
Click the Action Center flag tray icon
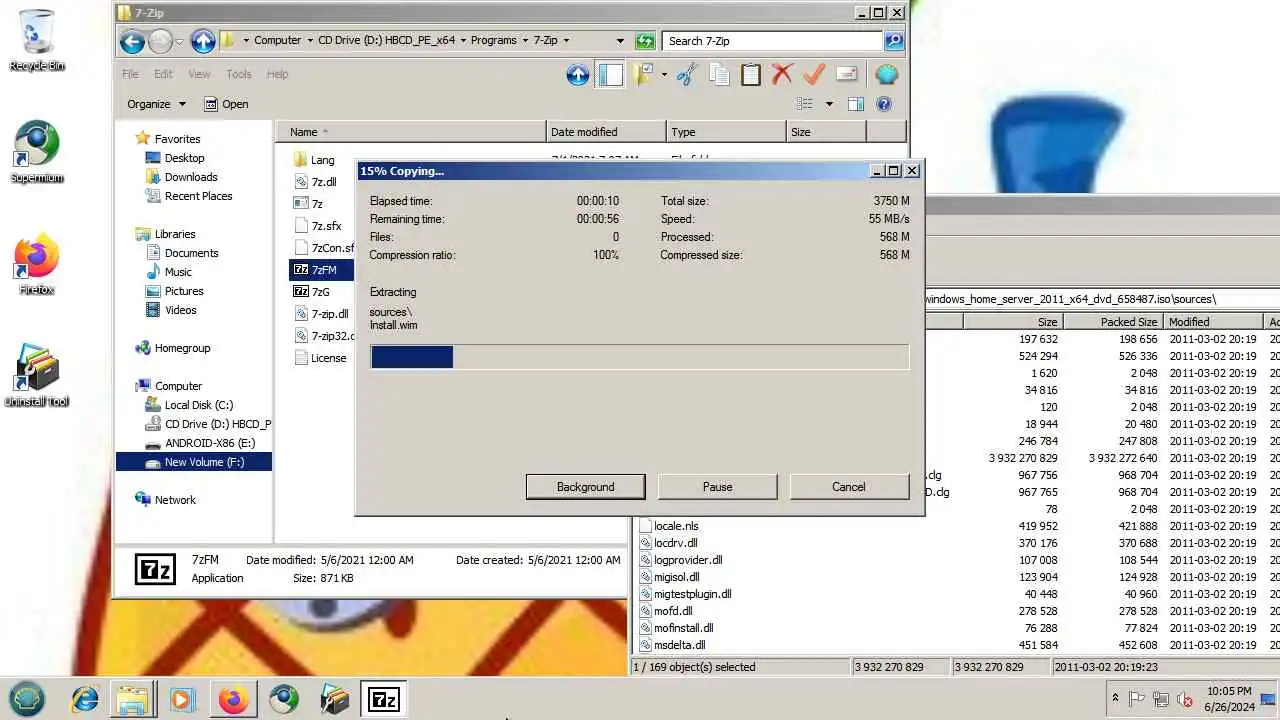pos(1137,699)
